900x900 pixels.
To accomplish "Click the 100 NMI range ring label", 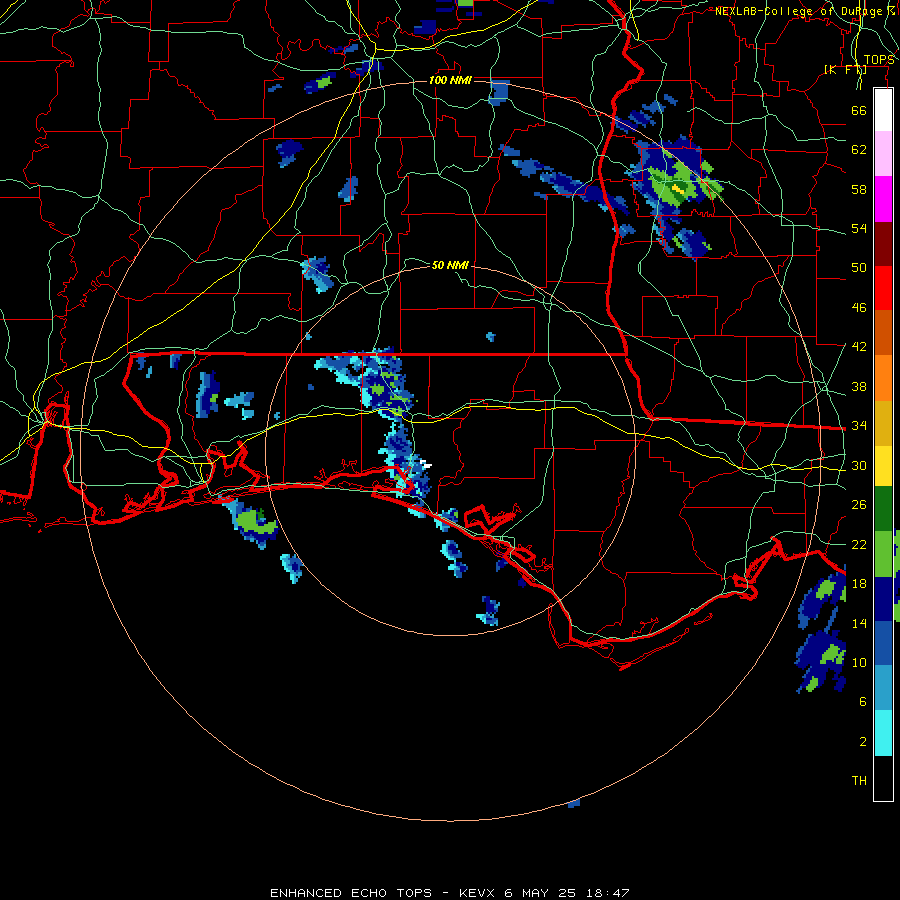I will [450, 80].
